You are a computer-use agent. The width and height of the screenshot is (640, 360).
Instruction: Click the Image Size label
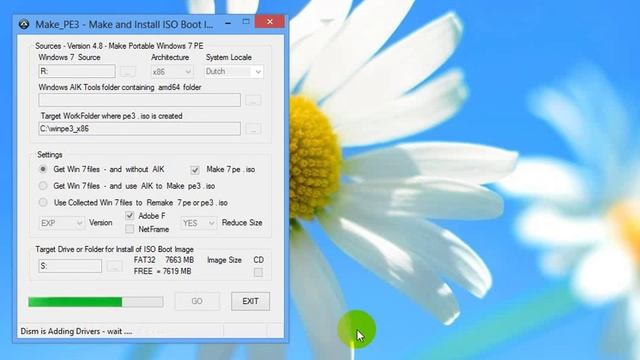click(x=224, y=260)
